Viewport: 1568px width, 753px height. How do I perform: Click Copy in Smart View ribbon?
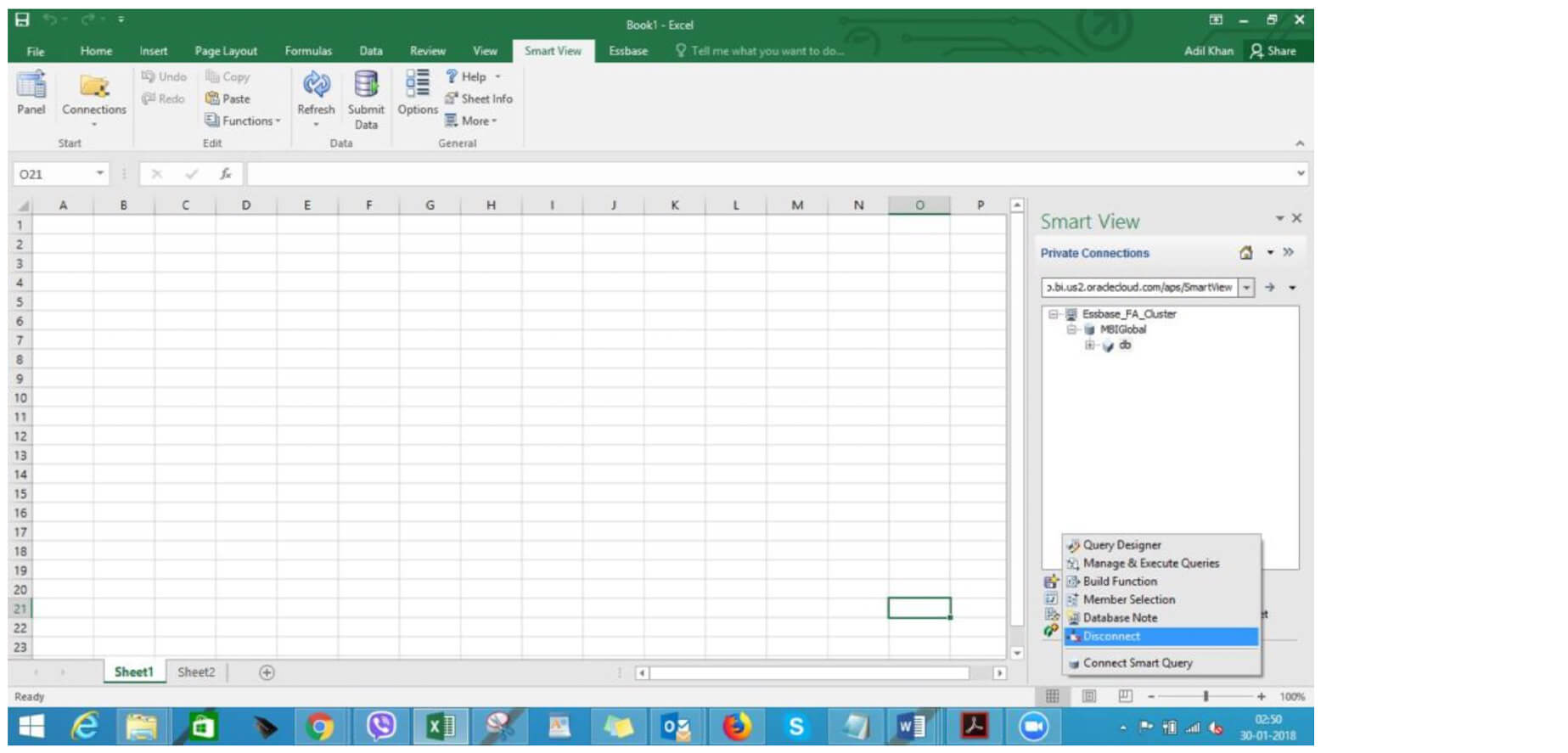[x=228, y=76]
